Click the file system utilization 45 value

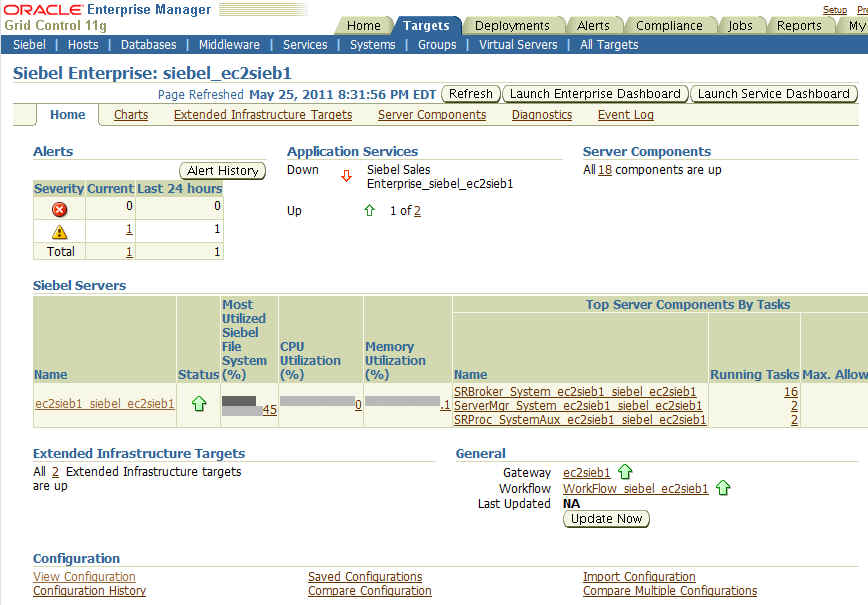click(x=270, y=410)
